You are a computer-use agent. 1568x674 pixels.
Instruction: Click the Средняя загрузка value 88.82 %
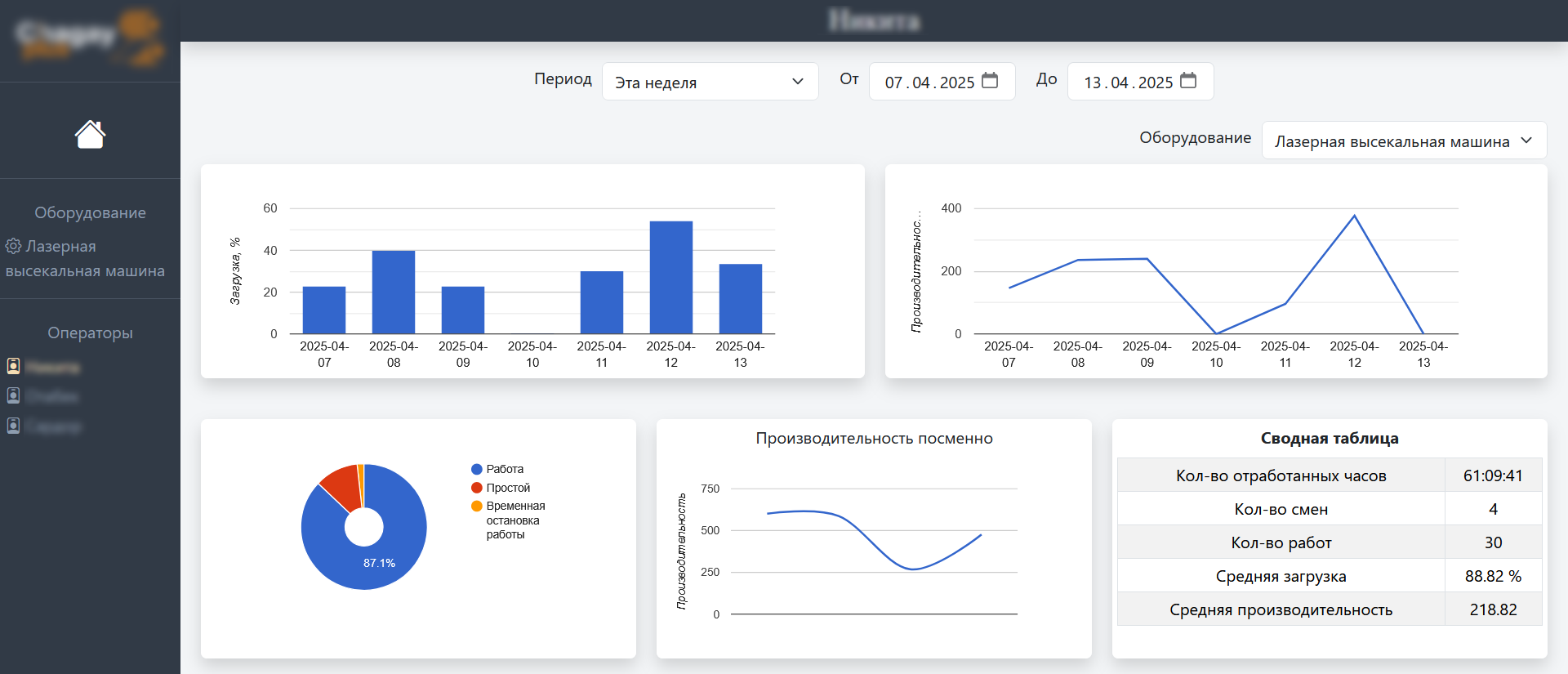pos(1493,576)
